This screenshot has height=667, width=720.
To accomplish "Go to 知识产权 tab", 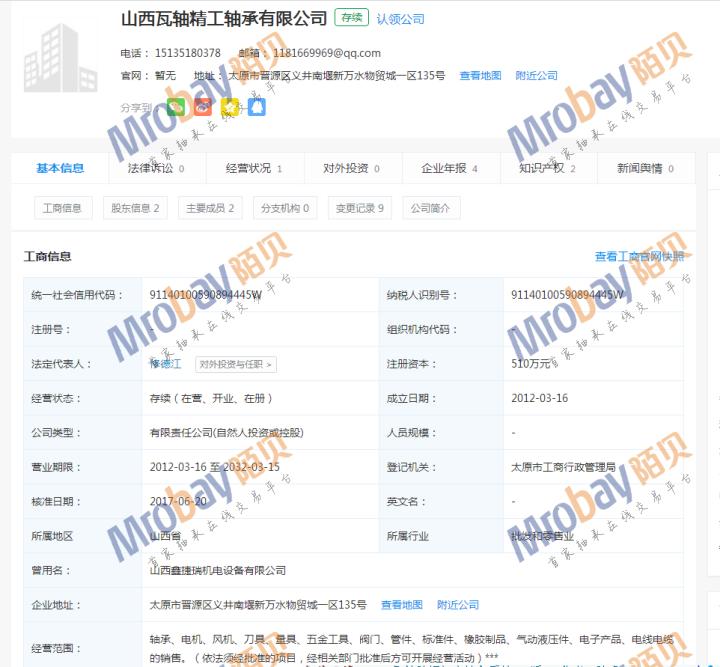I will click(547, 168).
